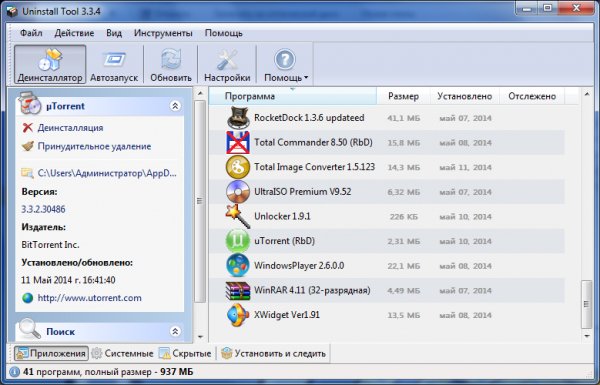Collapse the µTorrent details panel
Screen dimensions: 600x385
[175, 106]
